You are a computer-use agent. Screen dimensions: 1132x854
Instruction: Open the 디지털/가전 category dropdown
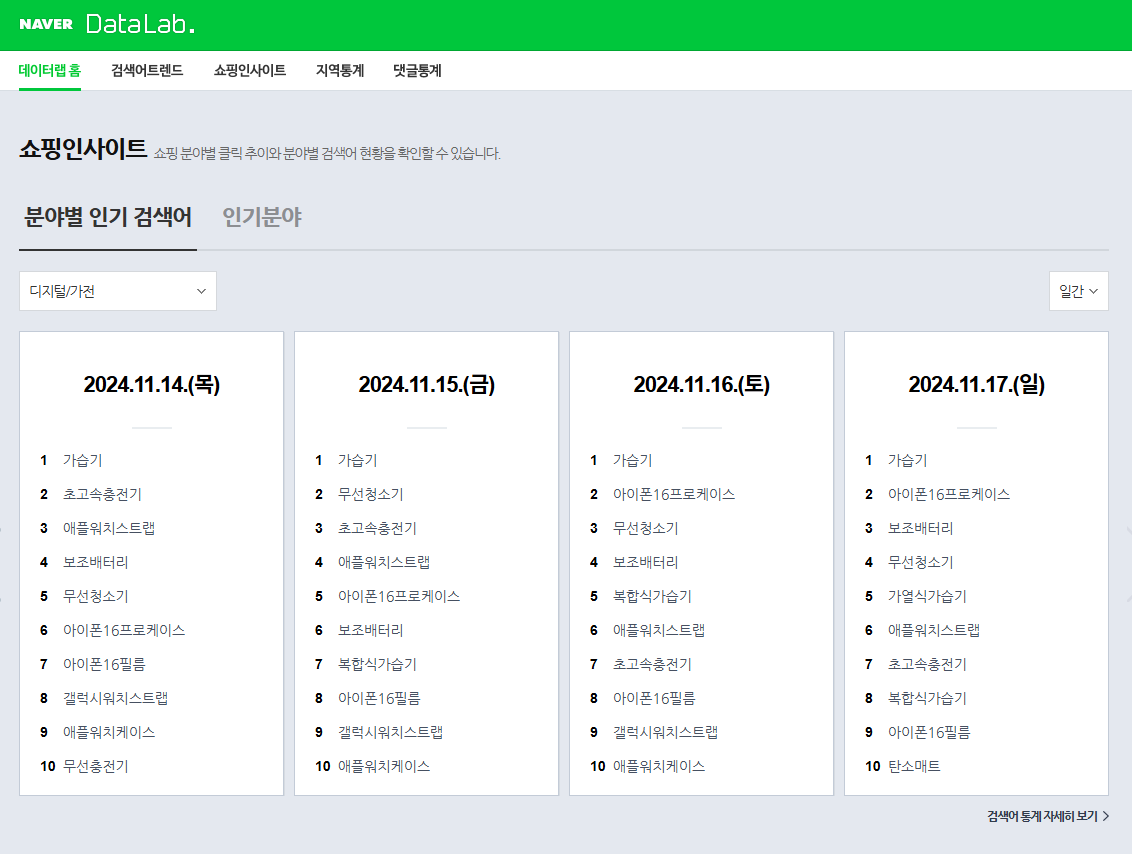pyautogui.click(x=117, y=291)
